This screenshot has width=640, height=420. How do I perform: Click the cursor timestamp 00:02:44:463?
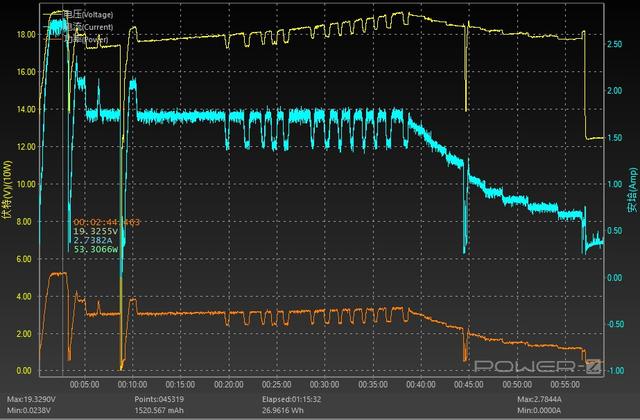pyautogui.click(x=107, y=222)
